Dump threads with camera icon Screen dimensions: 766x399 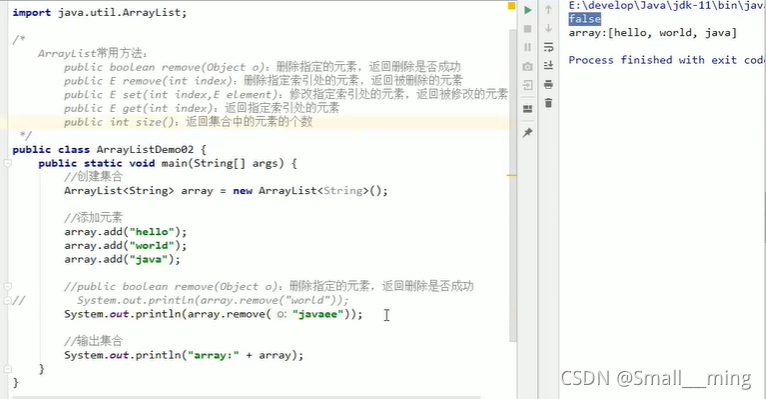[x=528, y=66]
